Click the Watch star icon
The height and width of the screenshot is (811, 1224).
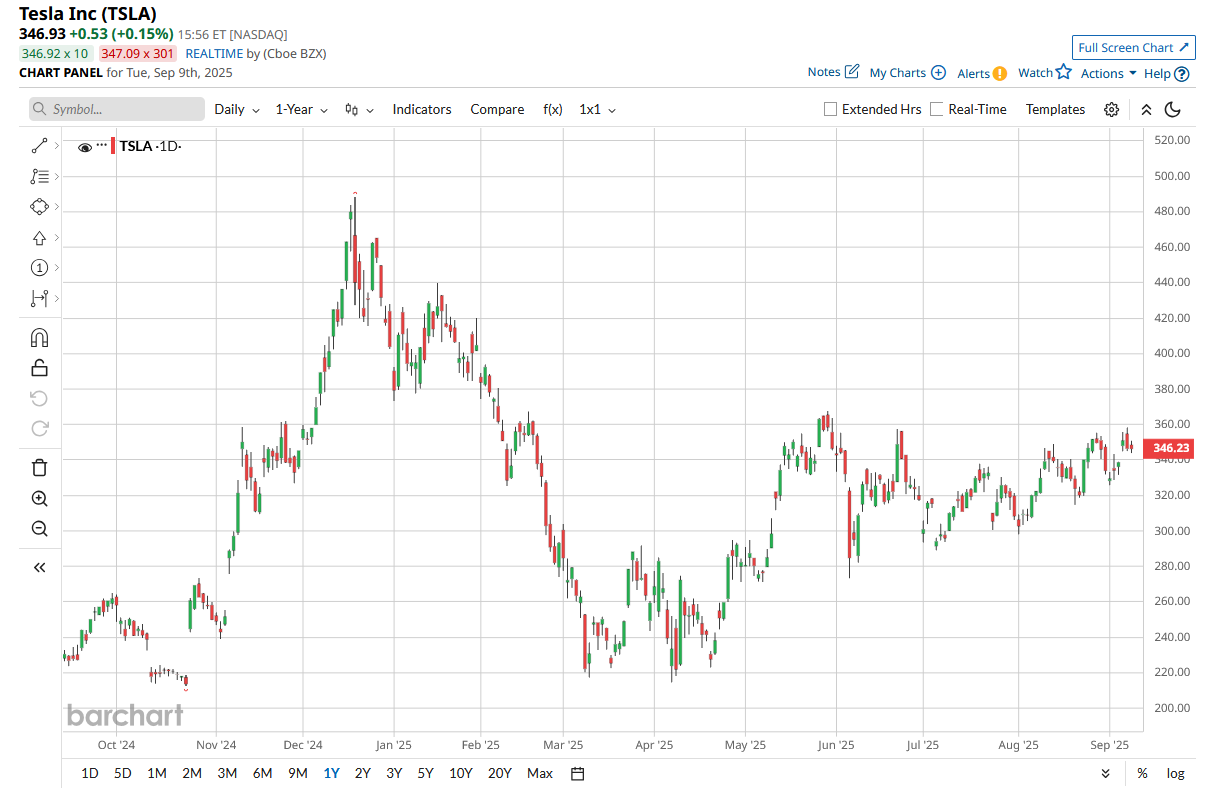coord(1063,72)
